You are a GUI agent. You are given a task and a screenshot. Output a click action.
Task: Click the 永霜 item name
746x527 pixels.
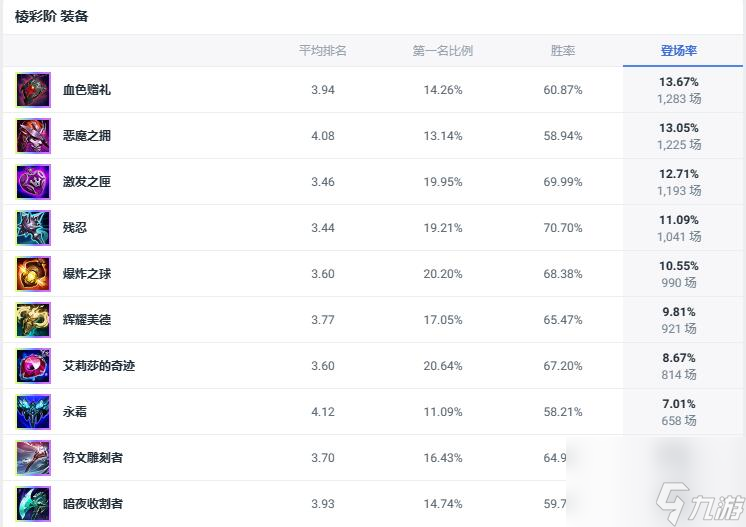point(75,412)
